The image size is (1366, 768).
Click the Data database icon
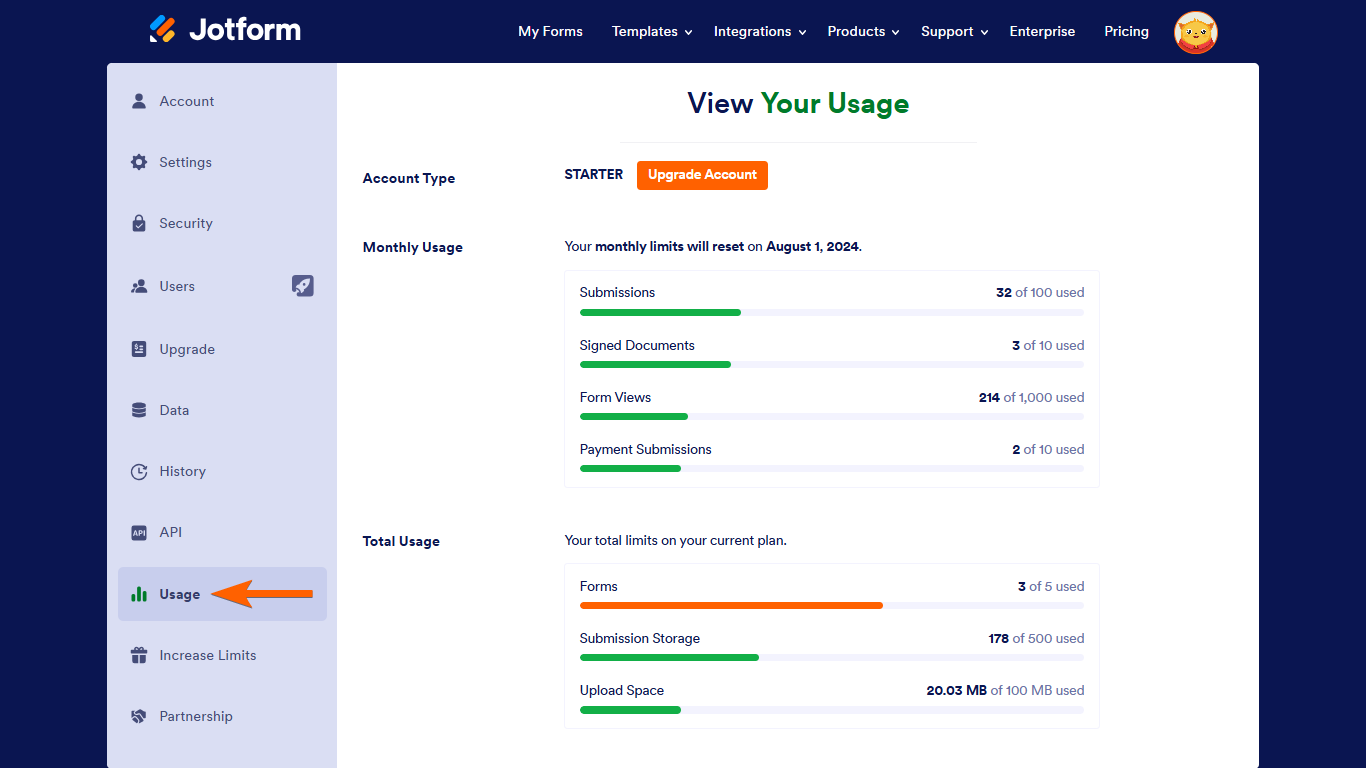click(139, 410)
